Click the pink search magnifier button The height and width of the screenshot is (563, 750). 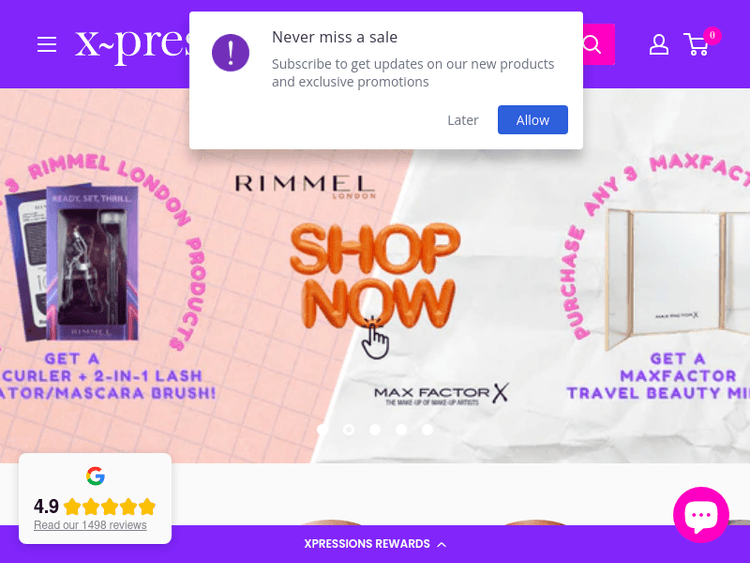[598, 44]
